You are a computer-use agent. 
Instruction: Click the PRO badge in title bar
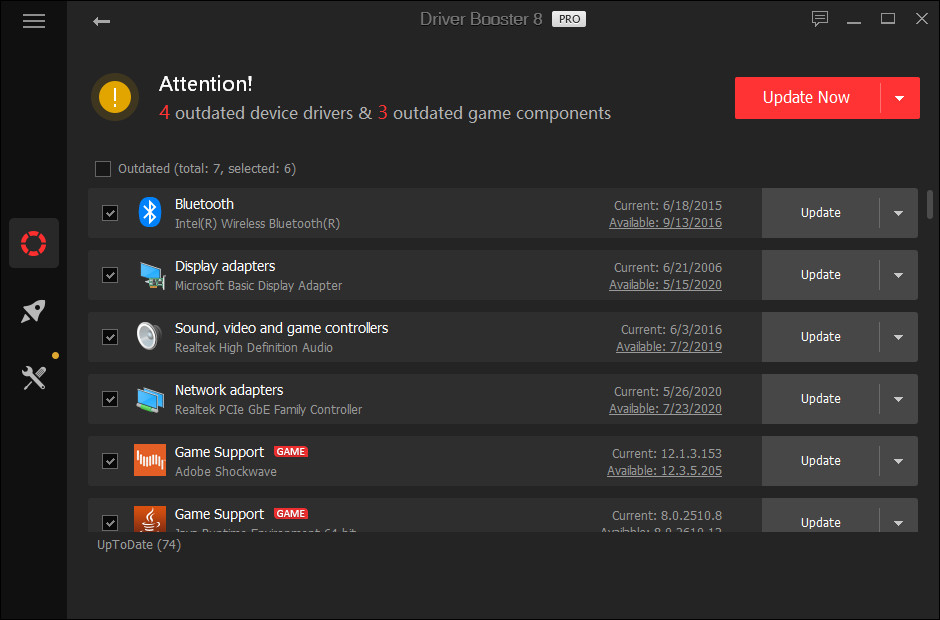(569, 19)
